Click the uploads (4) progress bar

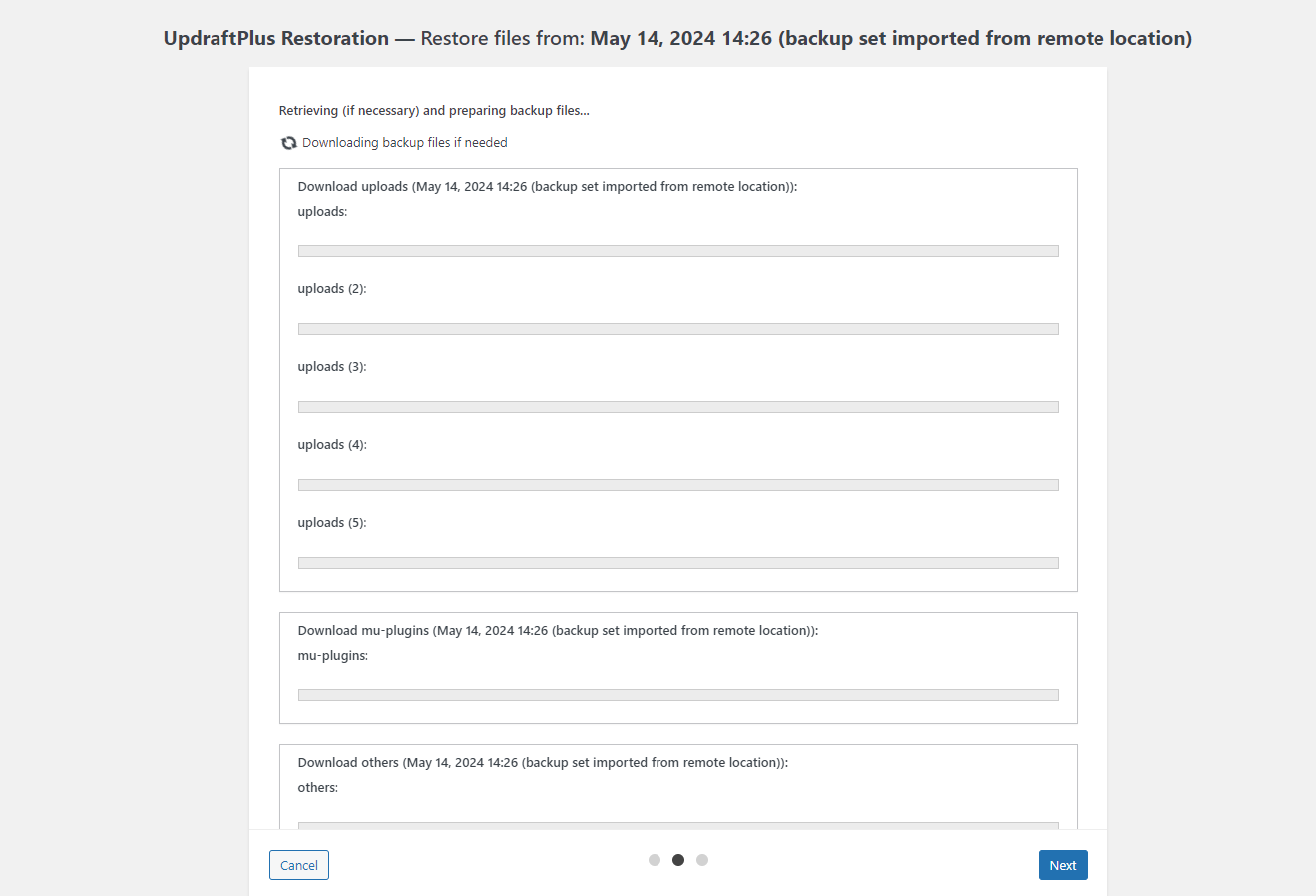[x=678, y=485]
